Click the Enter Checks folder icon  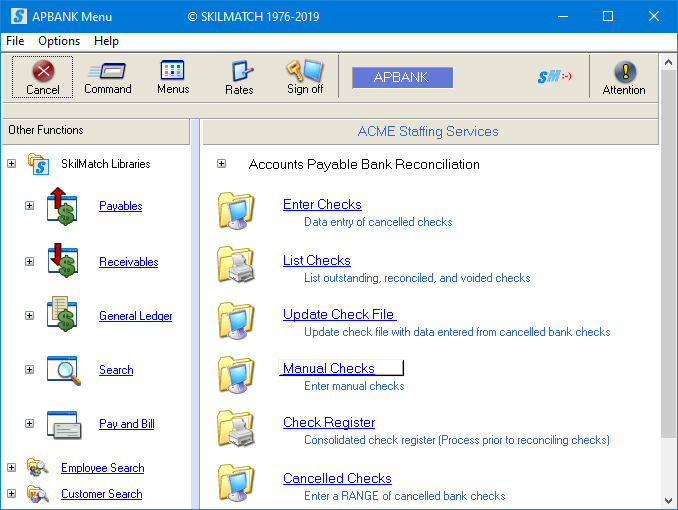click(x=236, y=211)
